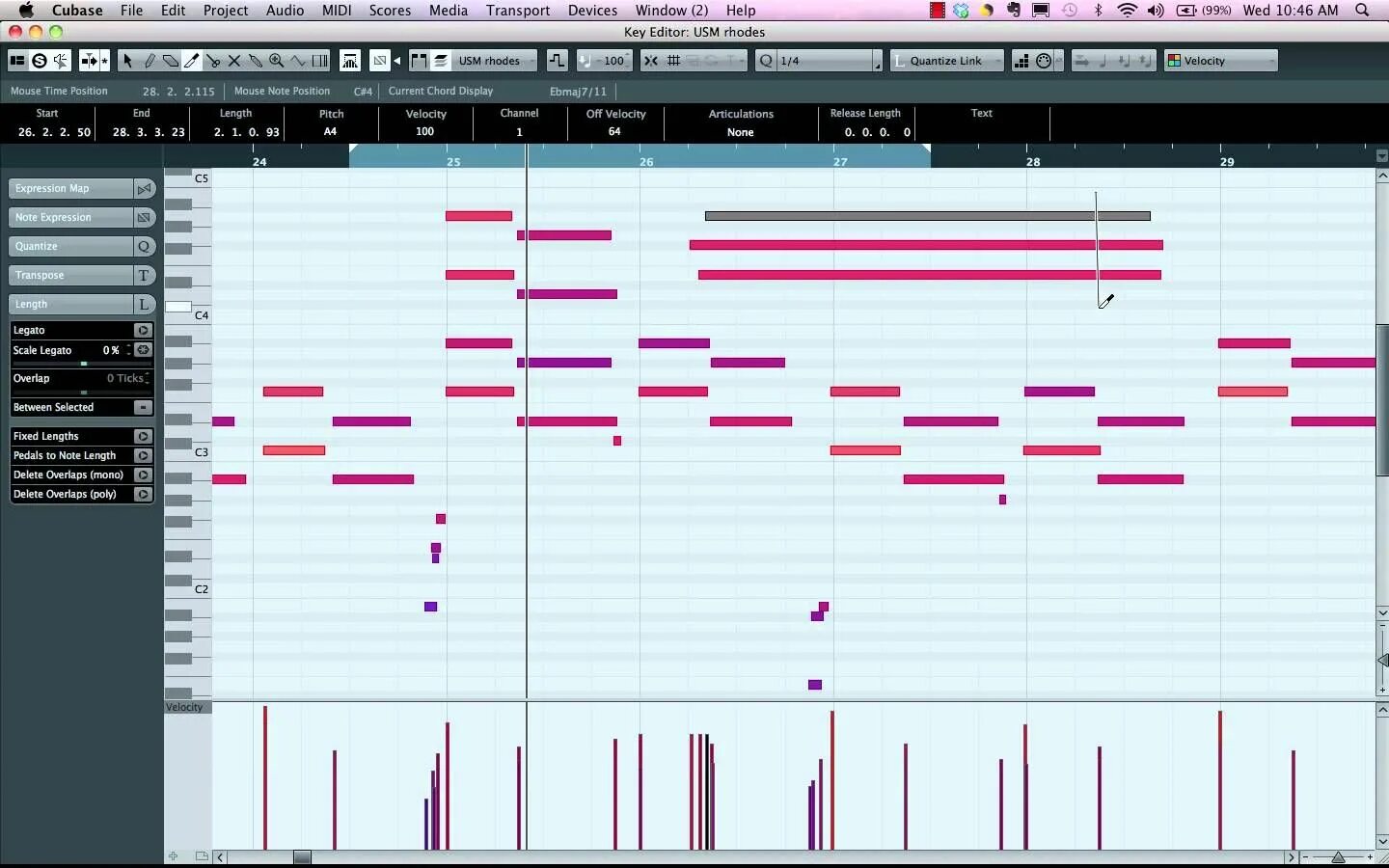Select the Mute tool
The width and height of the screenshot is (1389, 868).
tap(233, 61)
